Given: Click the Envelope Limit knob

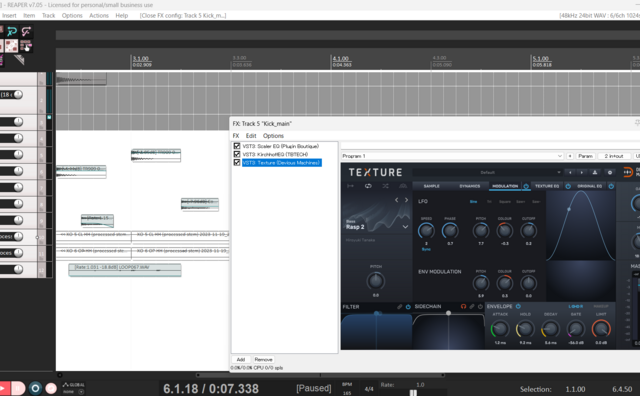Looking at the screenshot, I should pos(601,329).
